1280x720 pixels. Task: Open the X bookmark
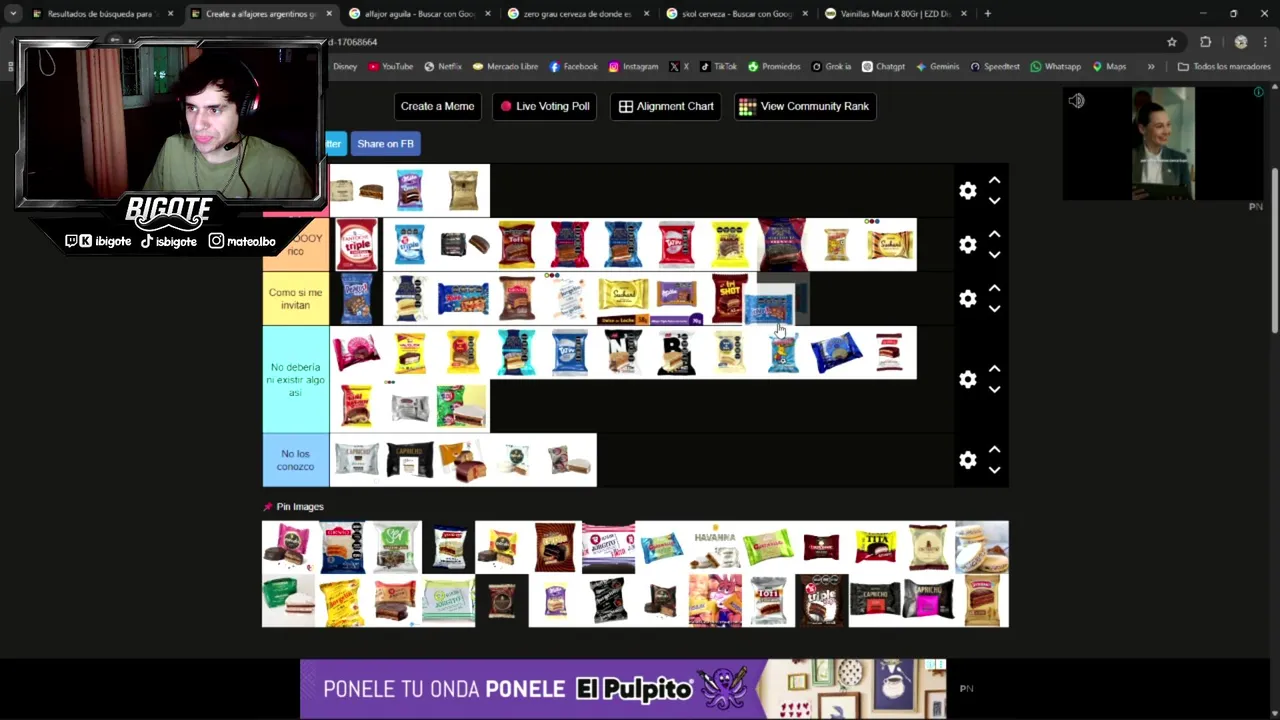(x=679, y=67)
